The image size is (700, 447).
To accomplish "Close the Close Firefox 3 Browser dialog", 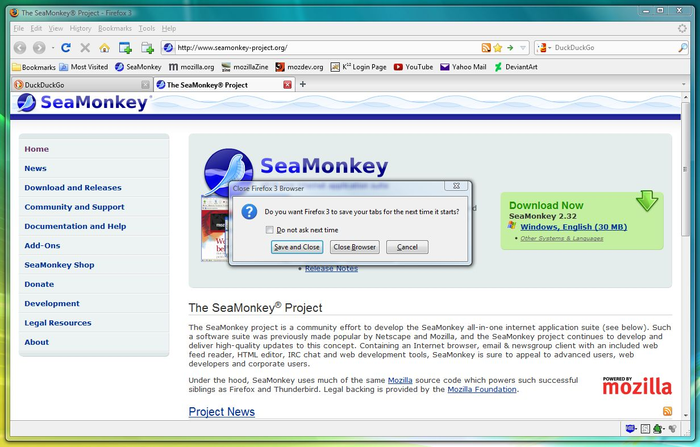I will 456,186.
